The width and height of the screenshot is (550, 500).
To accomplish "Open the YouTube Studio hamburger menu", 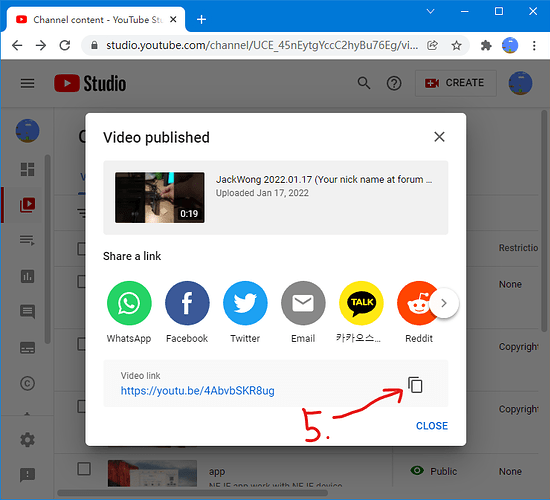I will 27,84.
